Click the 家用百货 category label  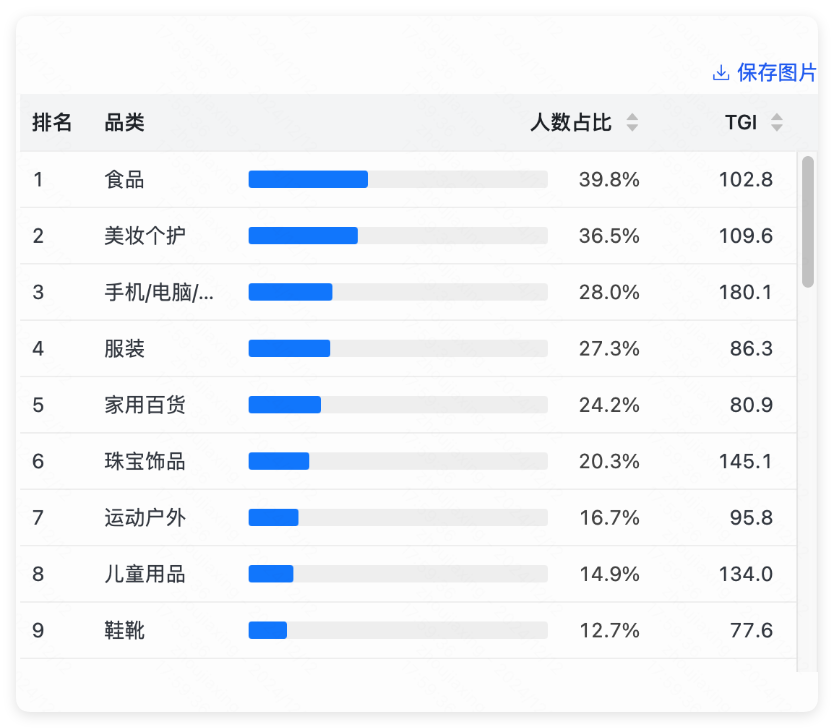click(144, 405)
